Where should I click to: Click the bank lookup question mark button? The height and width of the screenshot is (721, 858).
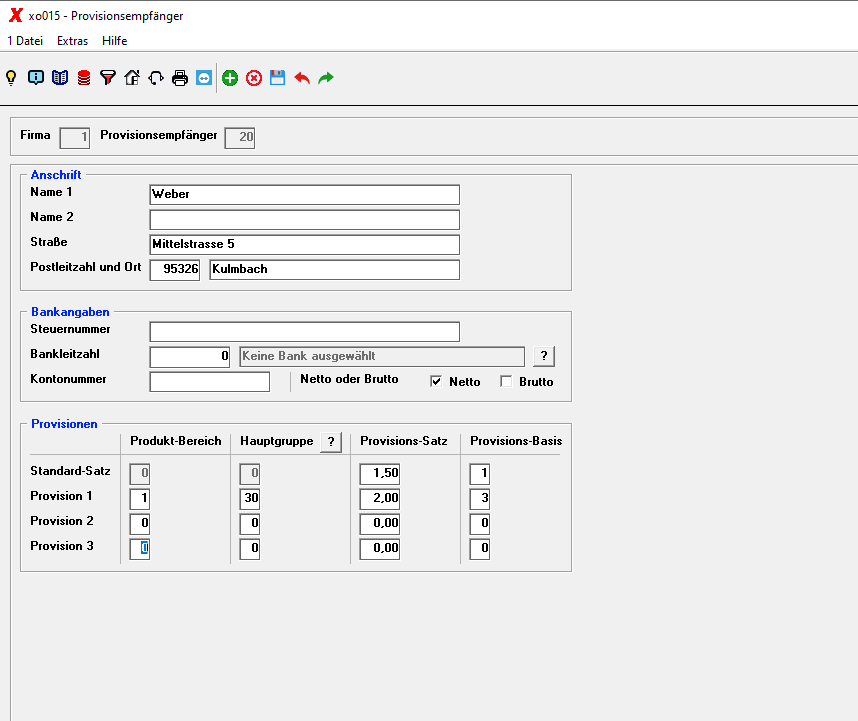[x=544, y=356]
